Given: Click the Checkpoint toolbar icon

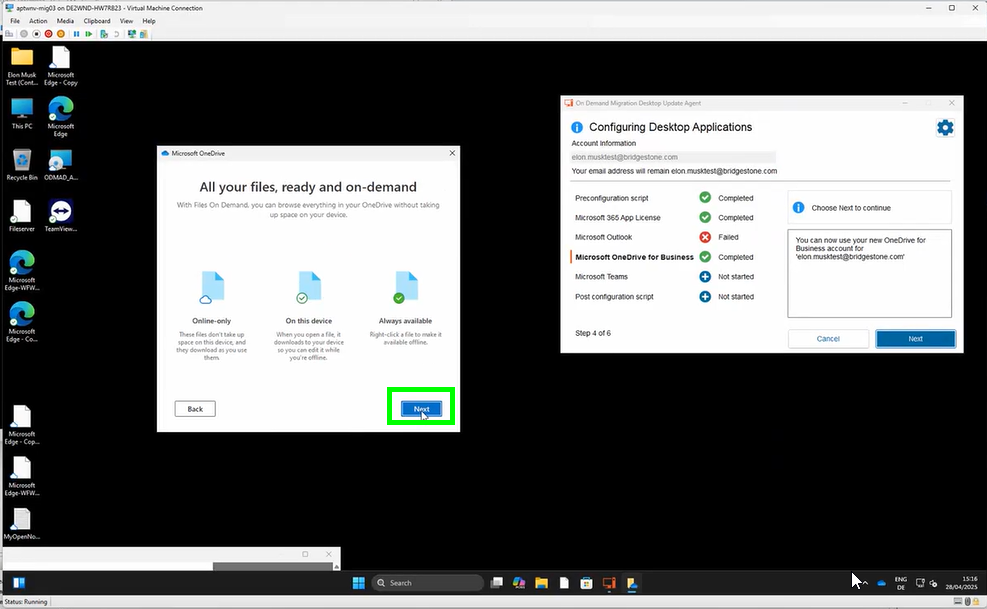Looking at the screenshot, I should tap(104, 34).
